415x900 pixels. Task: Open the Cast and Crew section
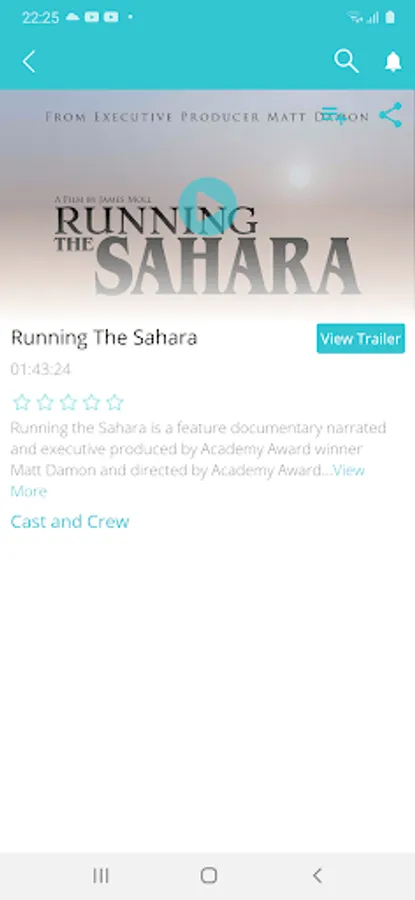tap(69, 522)
